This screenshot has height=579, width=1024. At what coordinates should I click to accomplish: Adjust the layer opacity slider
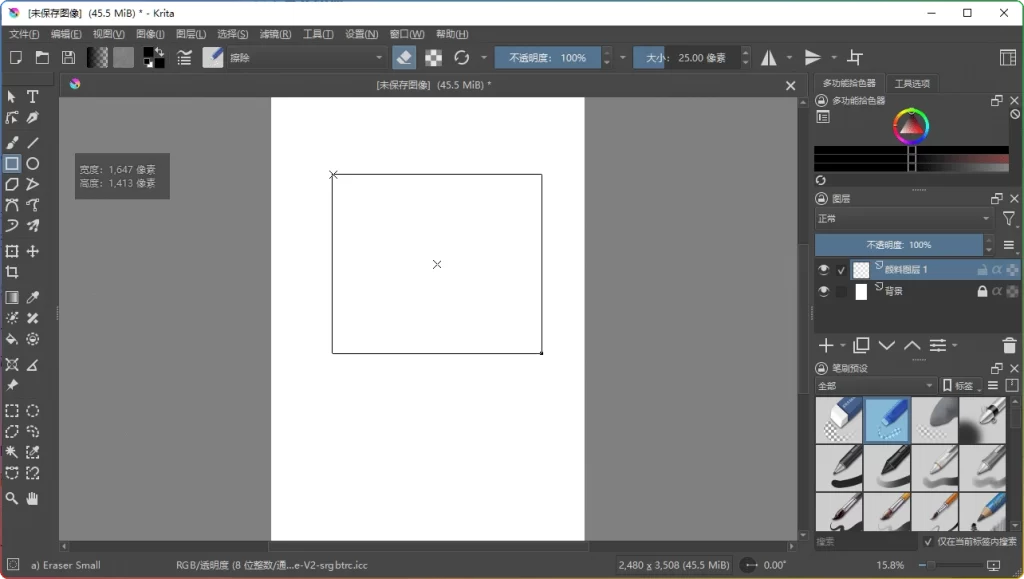pos(900,244)
